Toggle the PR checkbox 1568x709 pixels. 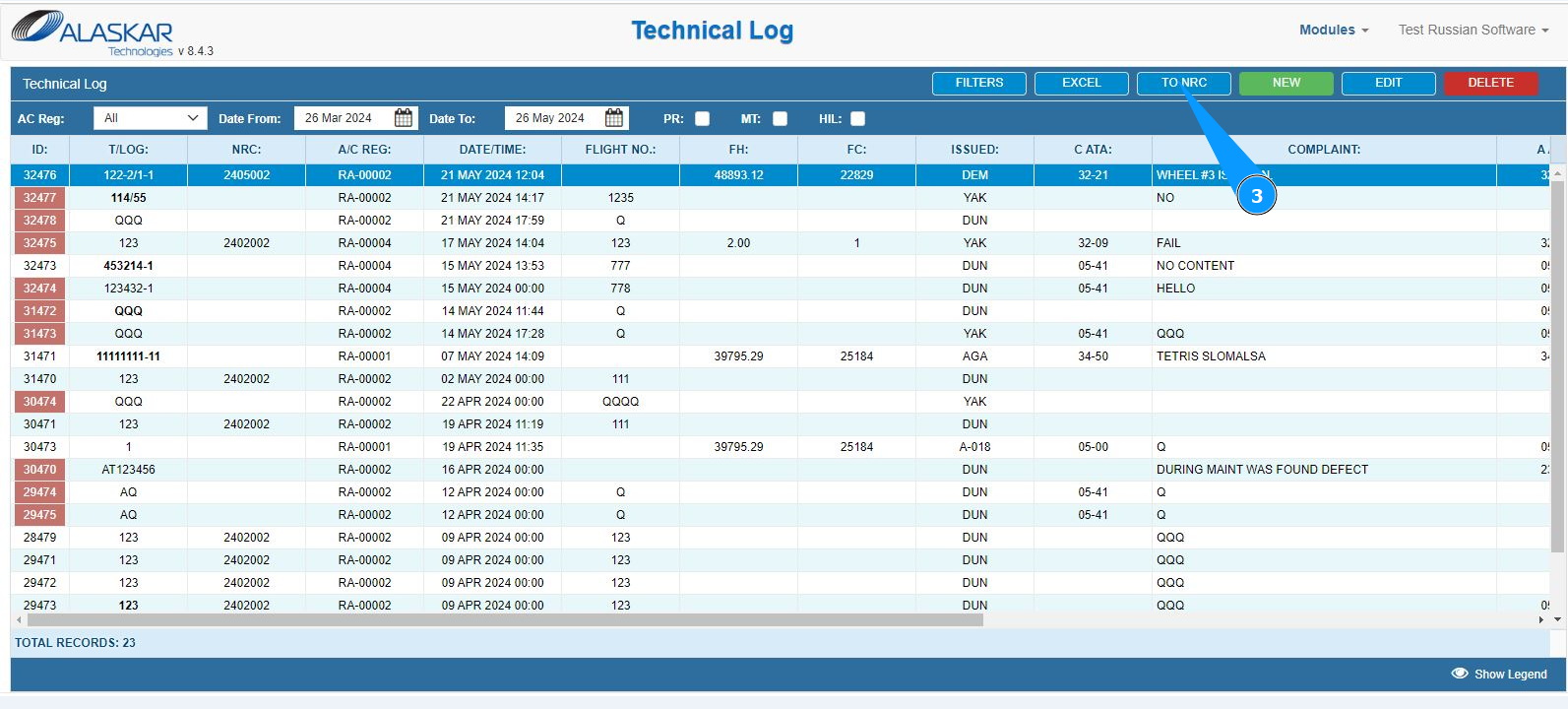point(702,118)
